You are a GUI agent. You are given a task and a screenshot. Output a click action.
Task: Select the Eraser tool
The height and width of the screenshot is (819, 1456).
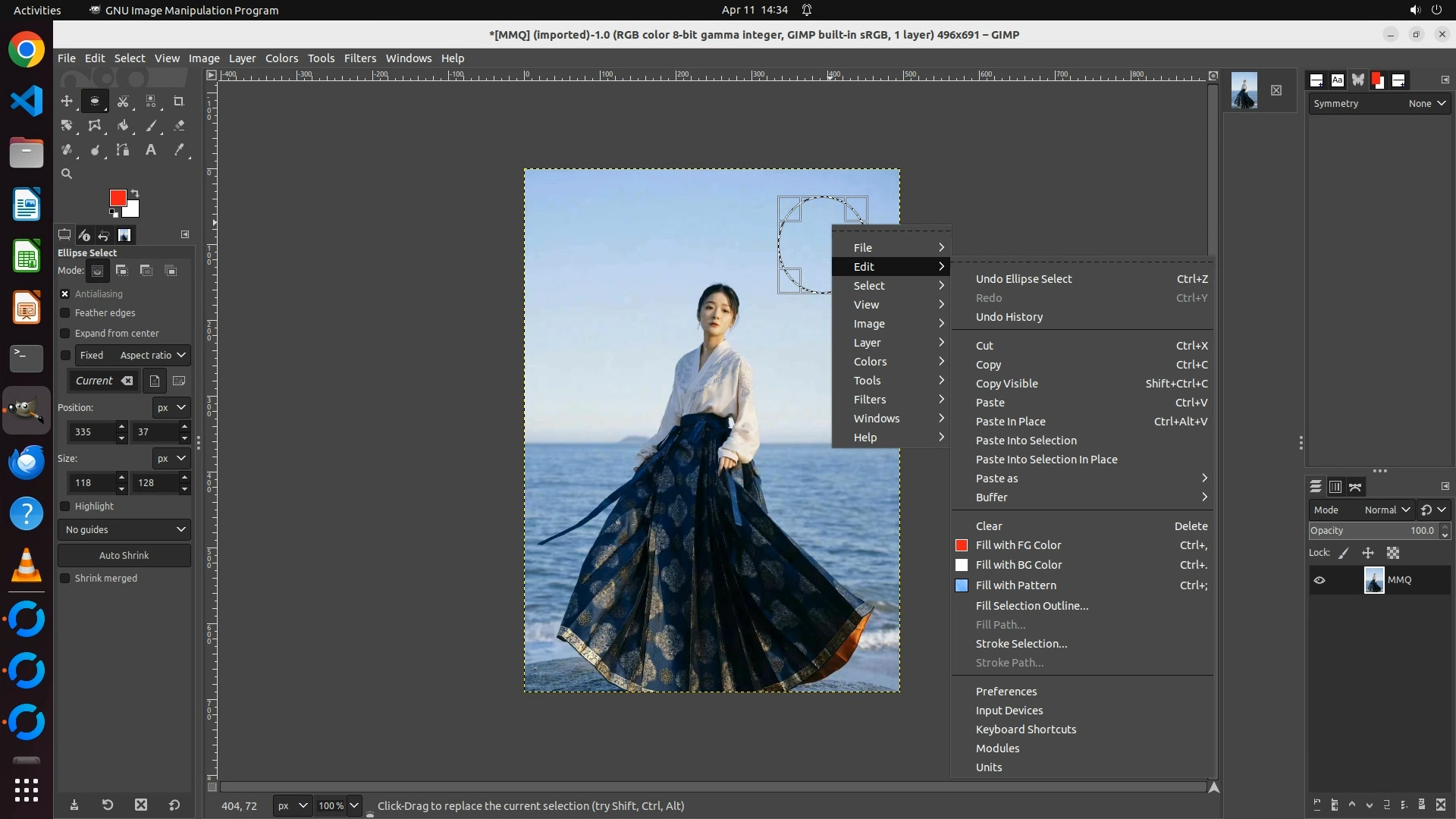tap(179, 126)
